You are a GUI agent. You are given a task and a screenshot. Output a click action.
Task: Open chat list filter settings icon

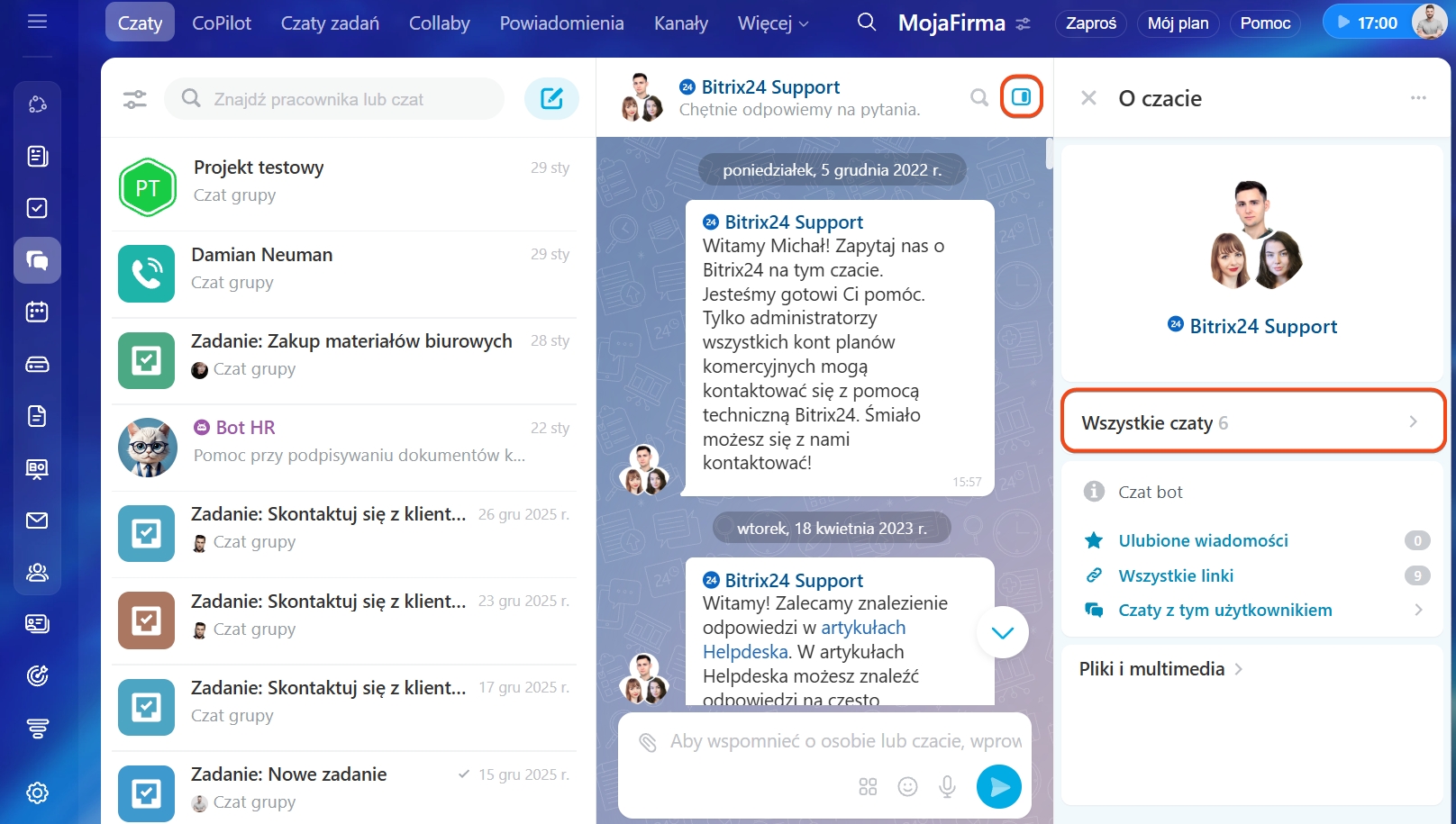point(135,99)
